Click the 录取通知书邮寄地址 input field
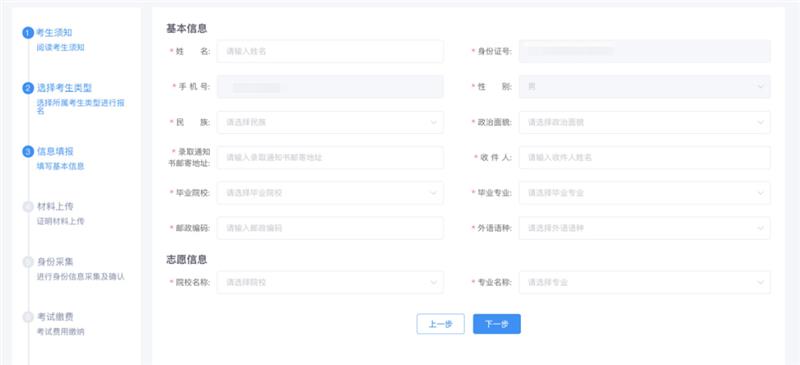The height and width of the screenshot is (365, 800). [330, 158]
